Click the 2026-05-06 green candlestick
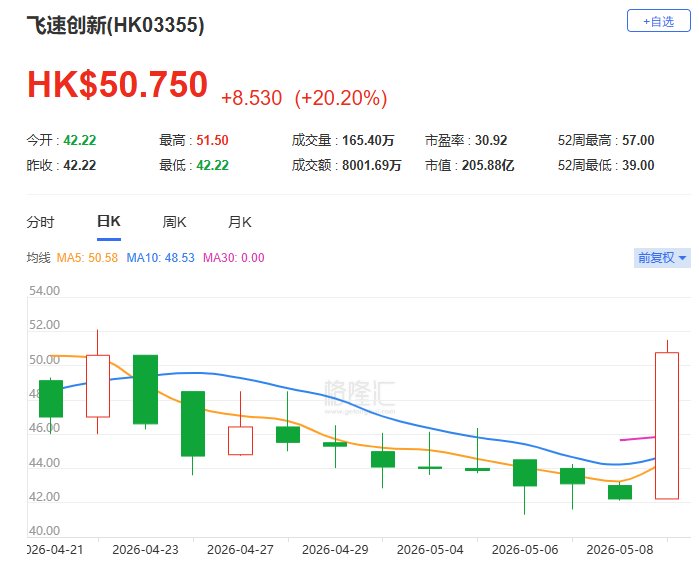The width and height of the screenshot is (699, 564). [x=525, y=473]
